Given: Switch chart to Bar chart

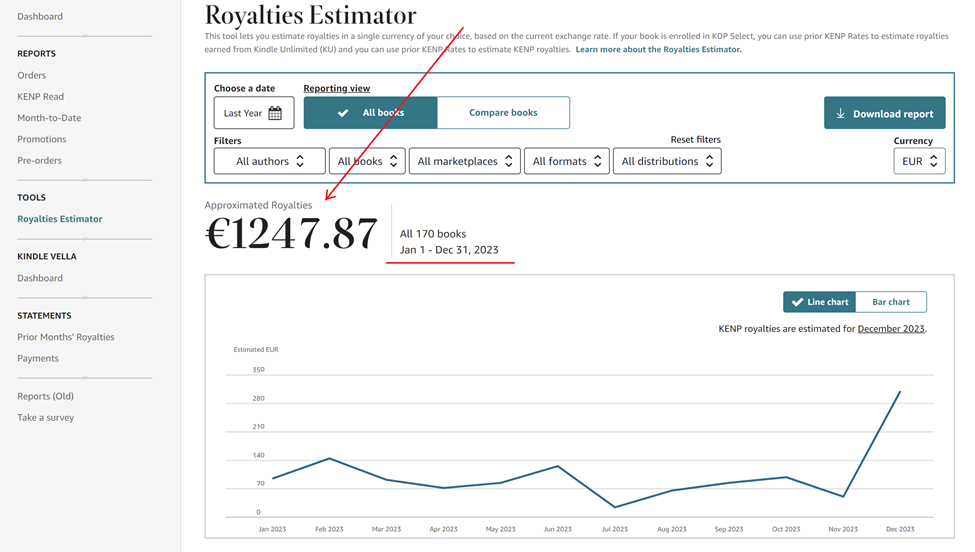Looking at the screenshot, I should coord(890,302).
